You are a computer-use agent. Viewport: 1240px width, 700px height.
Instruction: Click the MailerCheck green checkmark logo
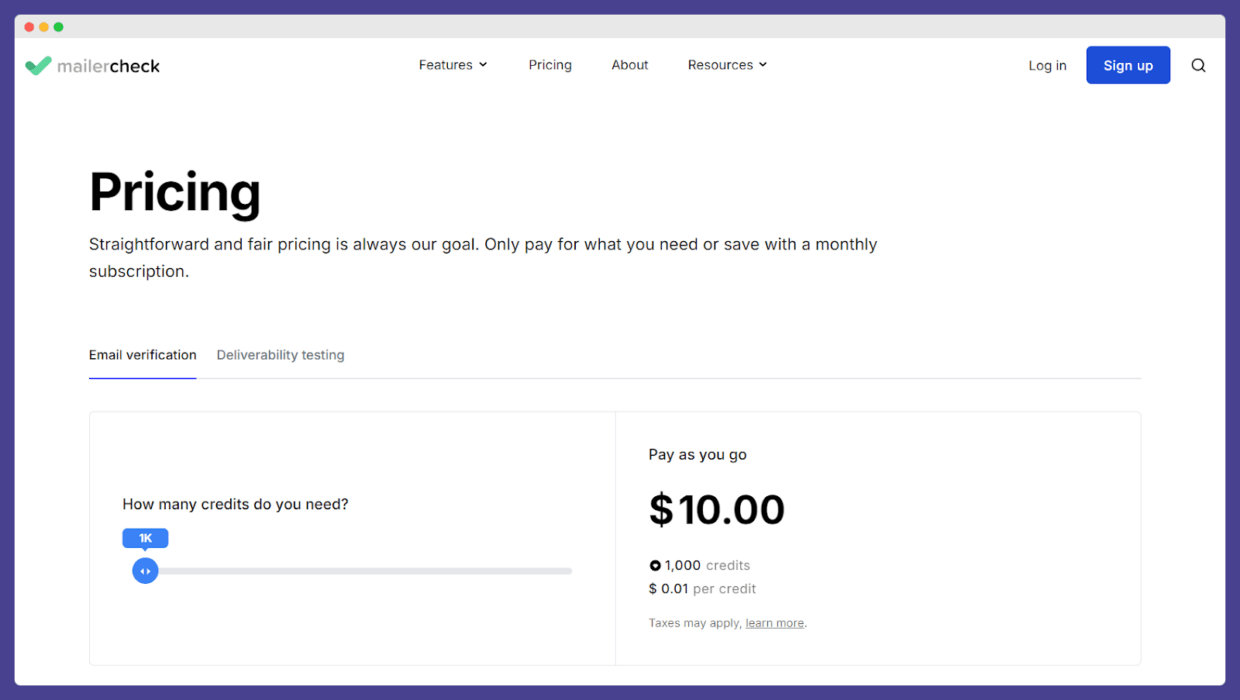38,66
